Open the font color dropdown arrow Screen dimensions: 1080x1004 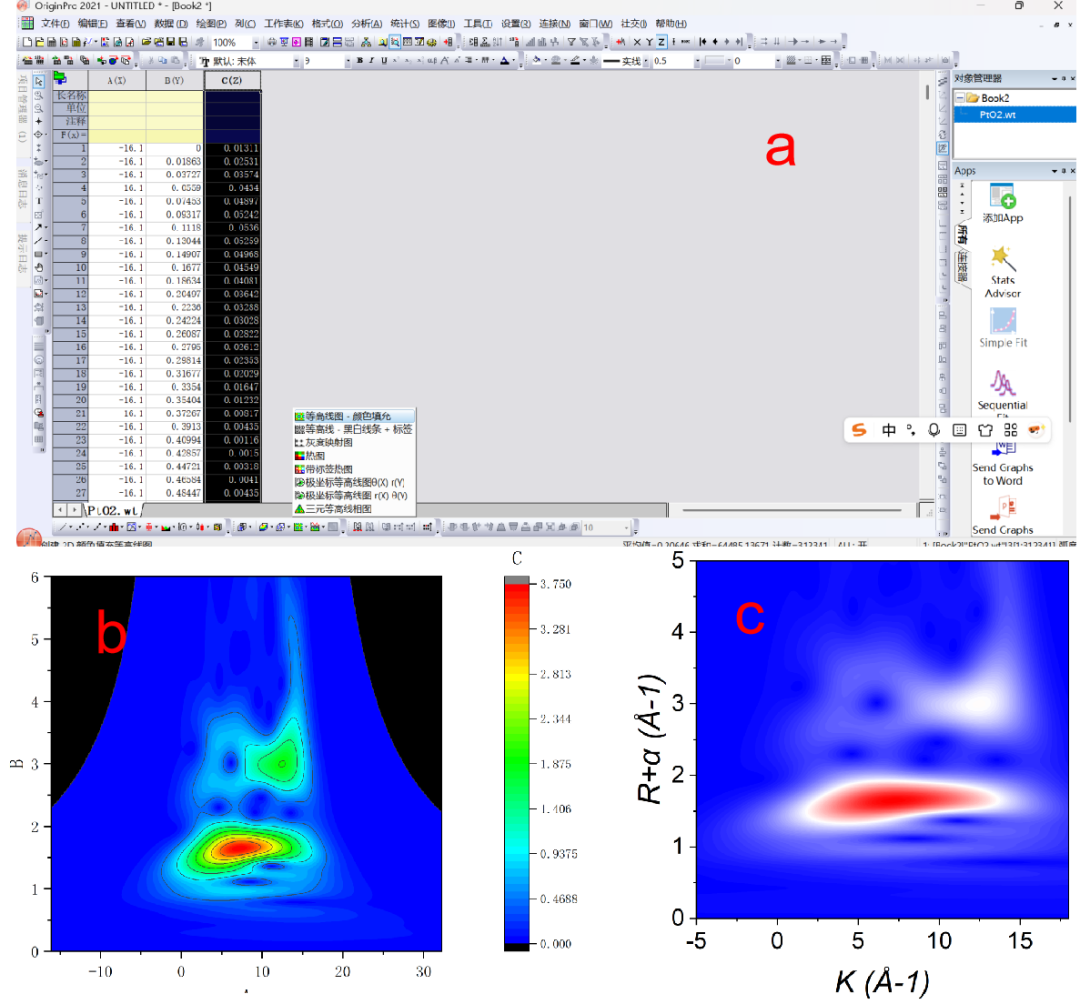(513, 61)
